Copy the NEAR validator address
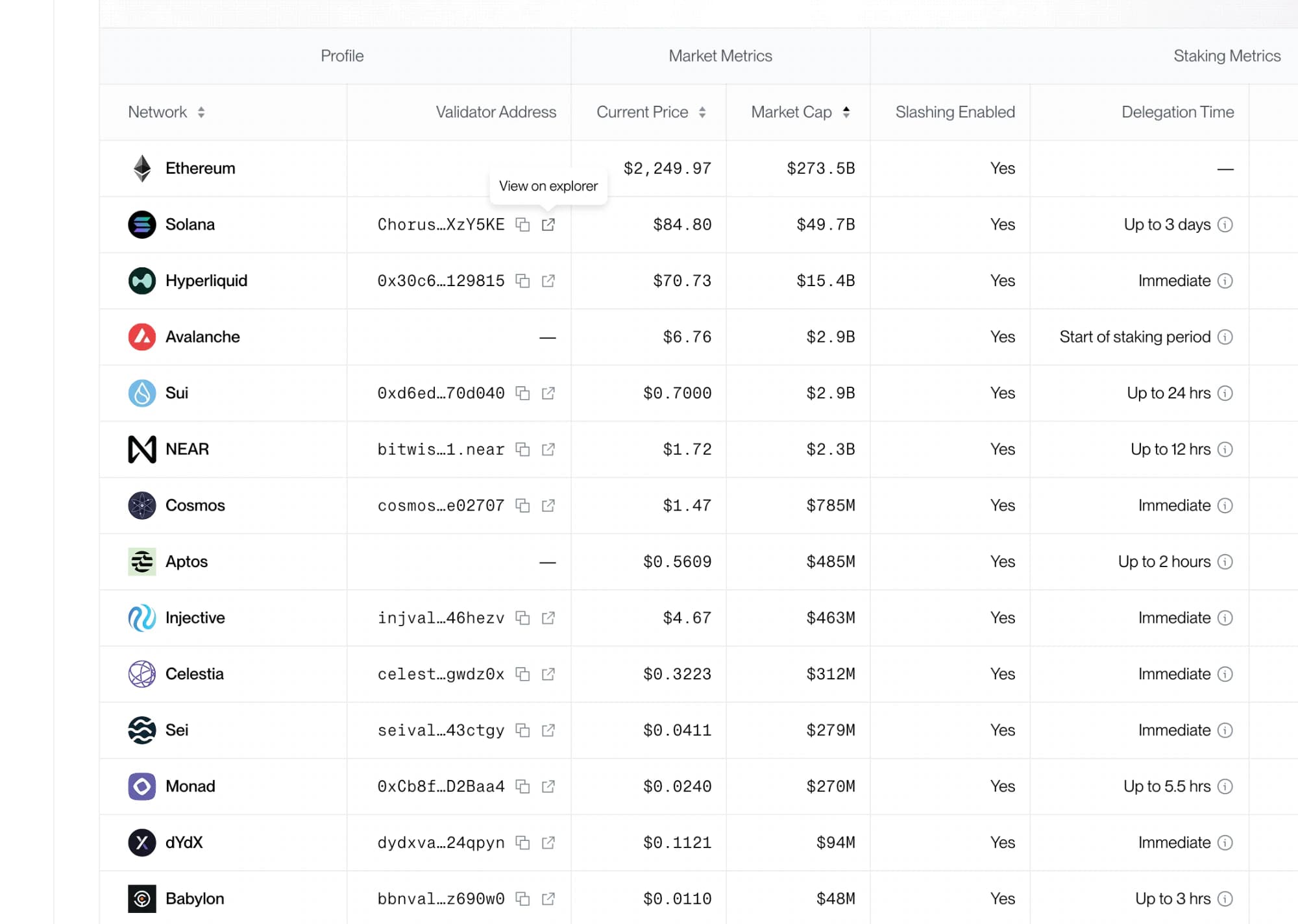Viewport: 1298px width, 924px height. coord(522,450)
